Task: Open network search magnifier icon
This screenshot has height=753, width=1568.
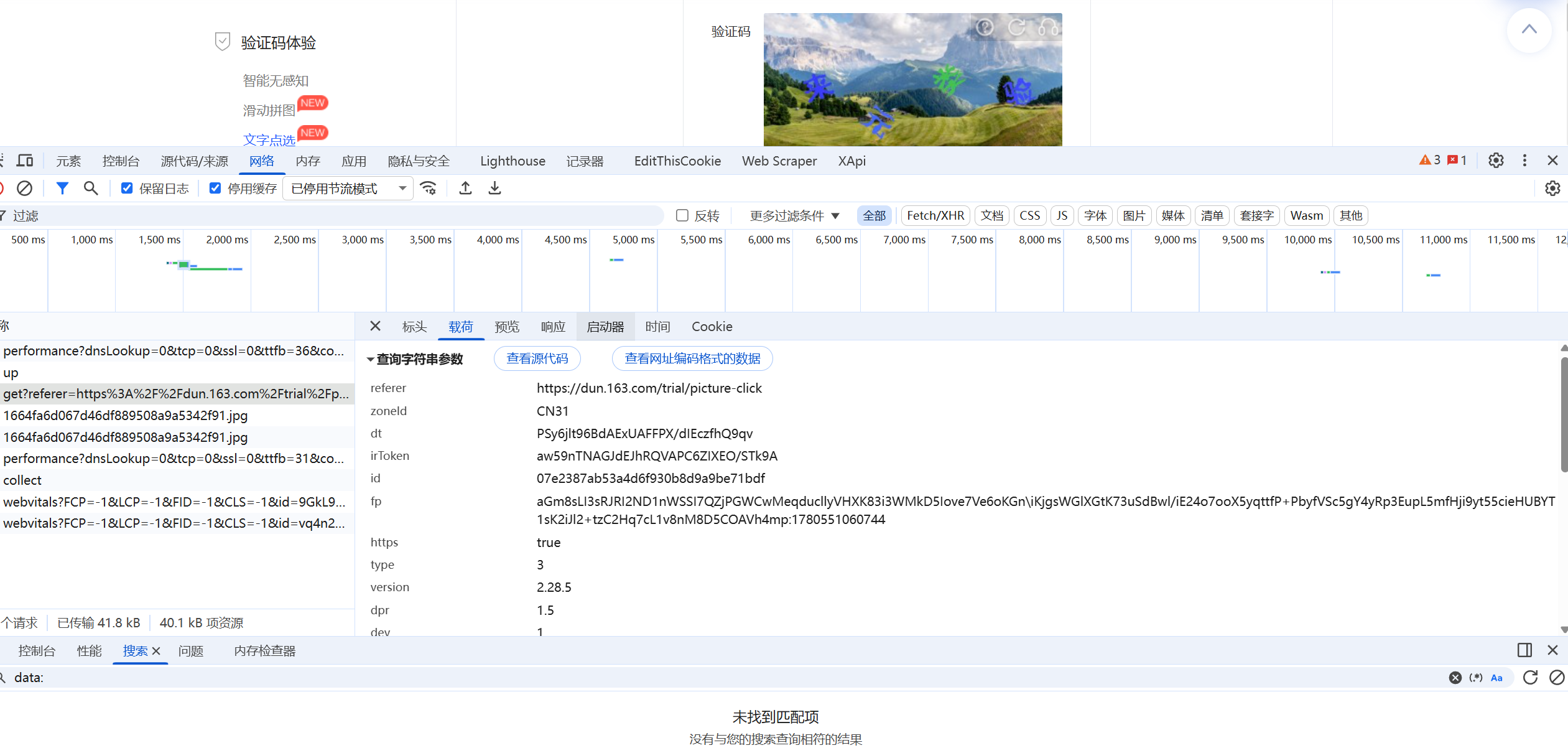Action: pyautogui.click(x=91, y=188)
